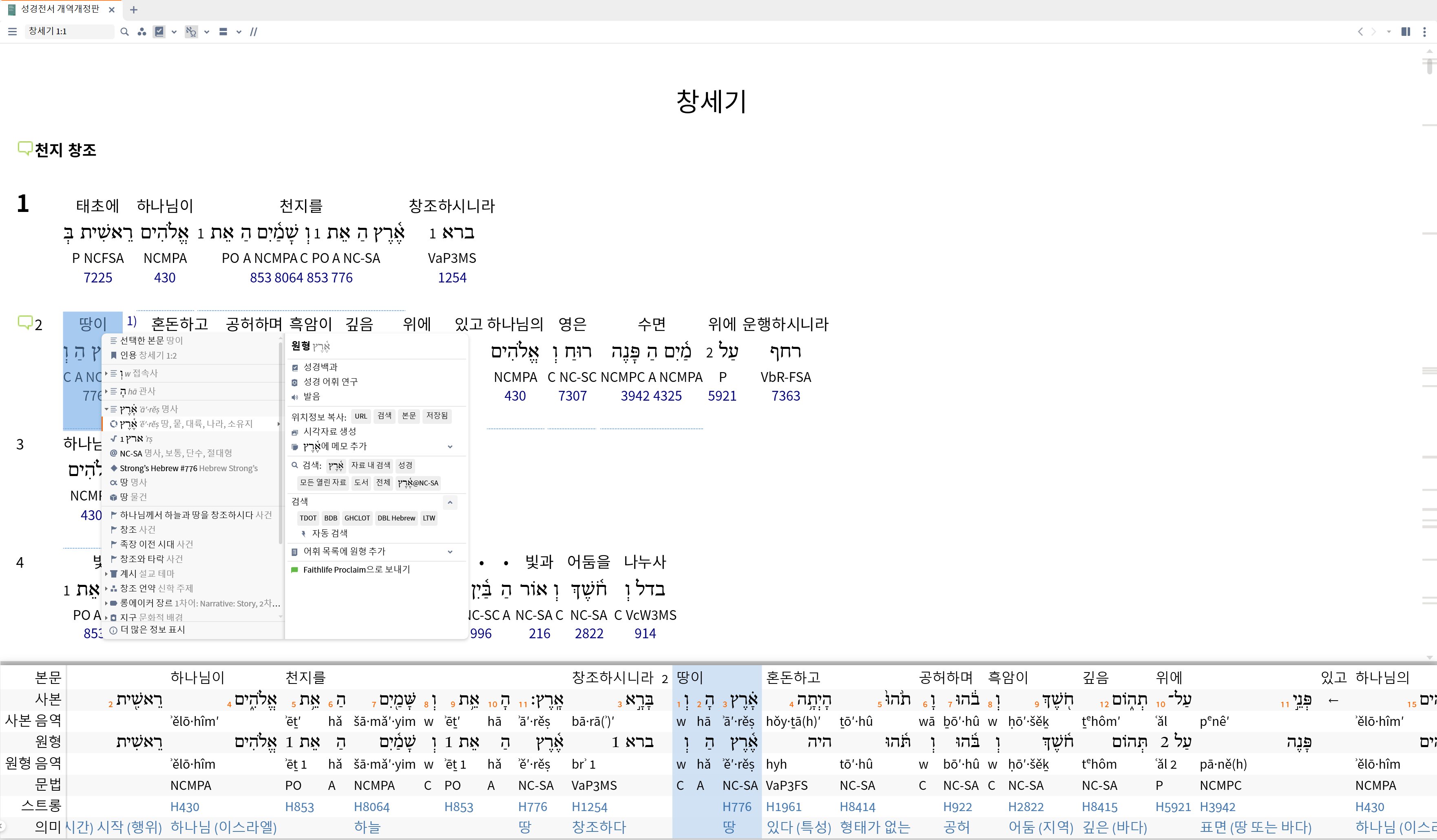Screen dimensions: 1437x840
Task: Click the multi-column view icon
Action: tap(1406, 32)
